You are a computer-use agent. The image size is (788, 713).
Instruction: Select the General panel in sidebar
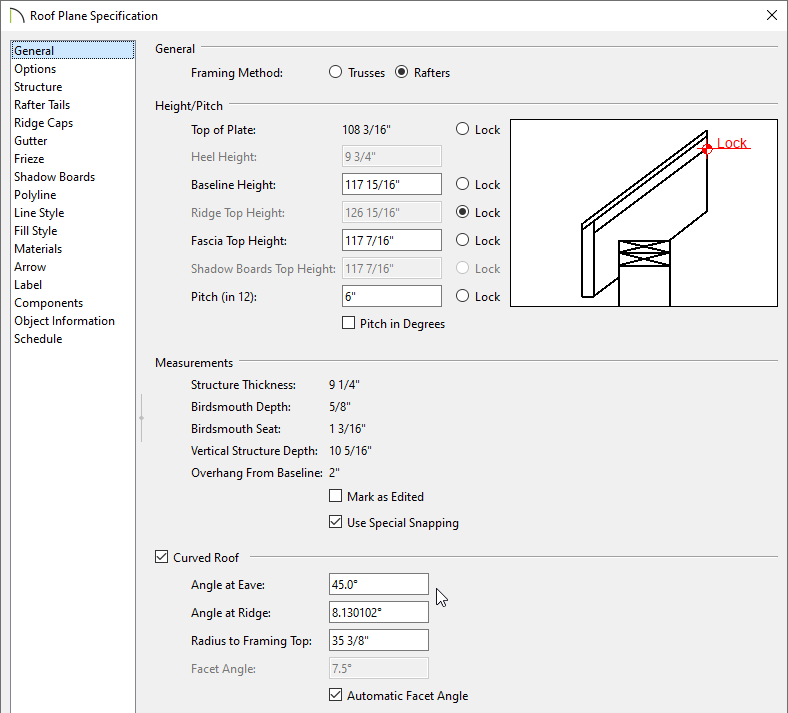click(73, 50)
